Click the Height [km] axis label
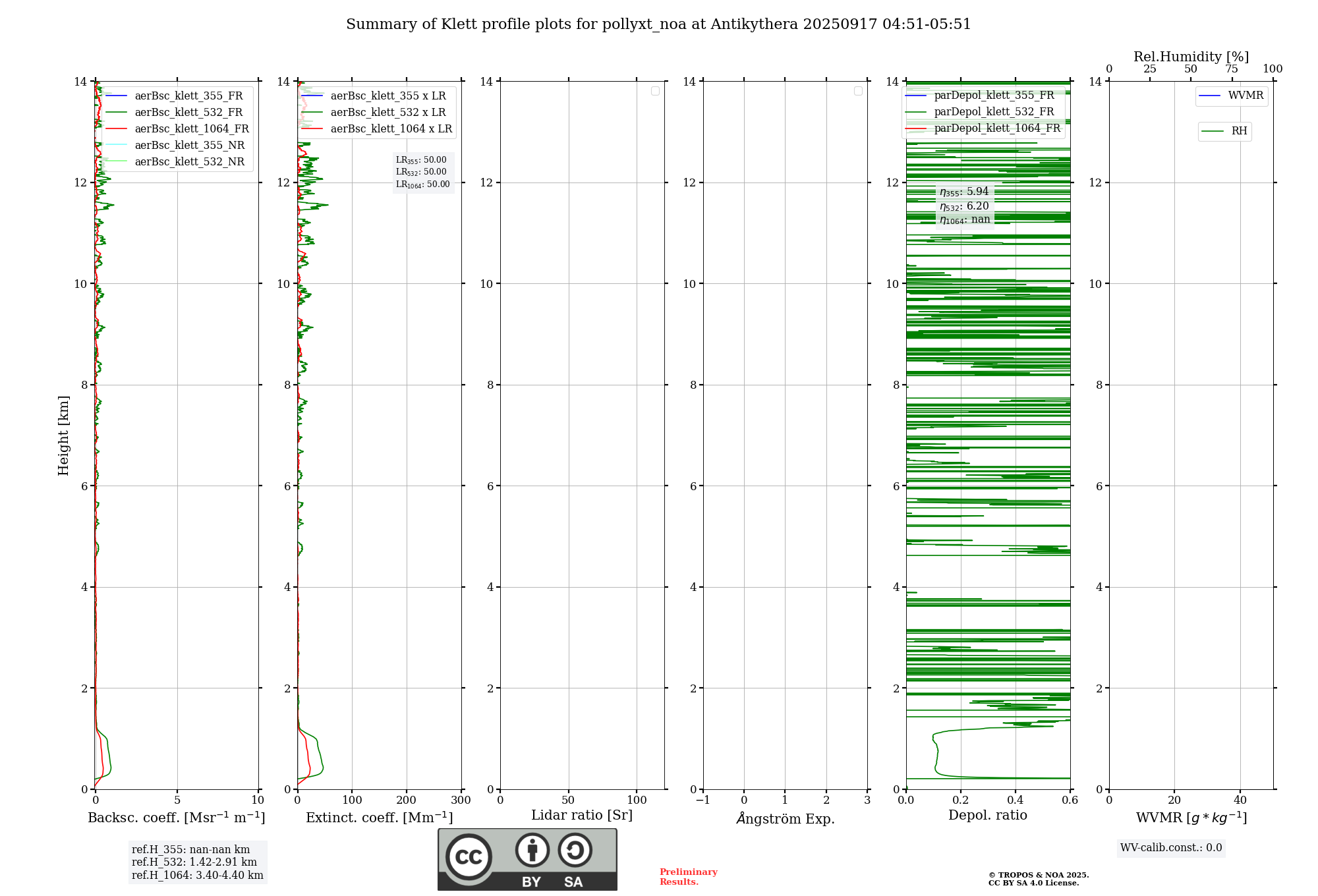Viewport: 1318px width, 896px height. point(63,435)
